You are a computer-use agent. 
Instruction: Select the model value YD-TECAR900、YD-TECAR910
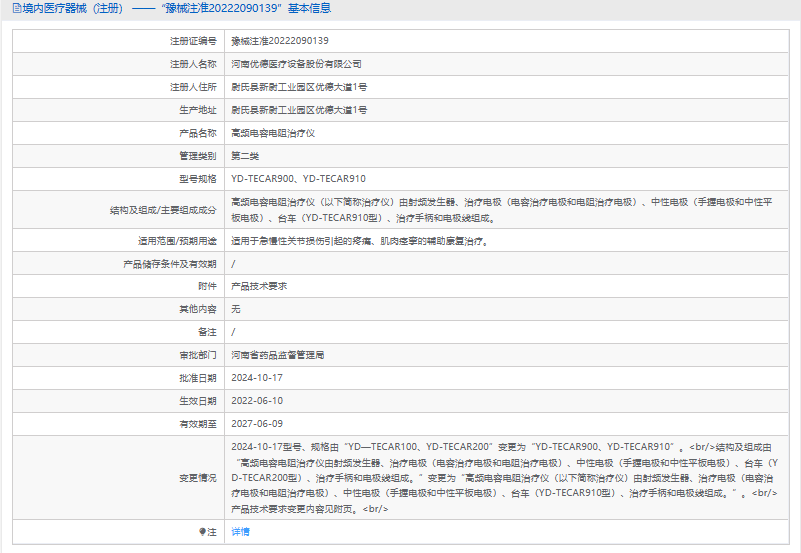click(x=298, y=179)
